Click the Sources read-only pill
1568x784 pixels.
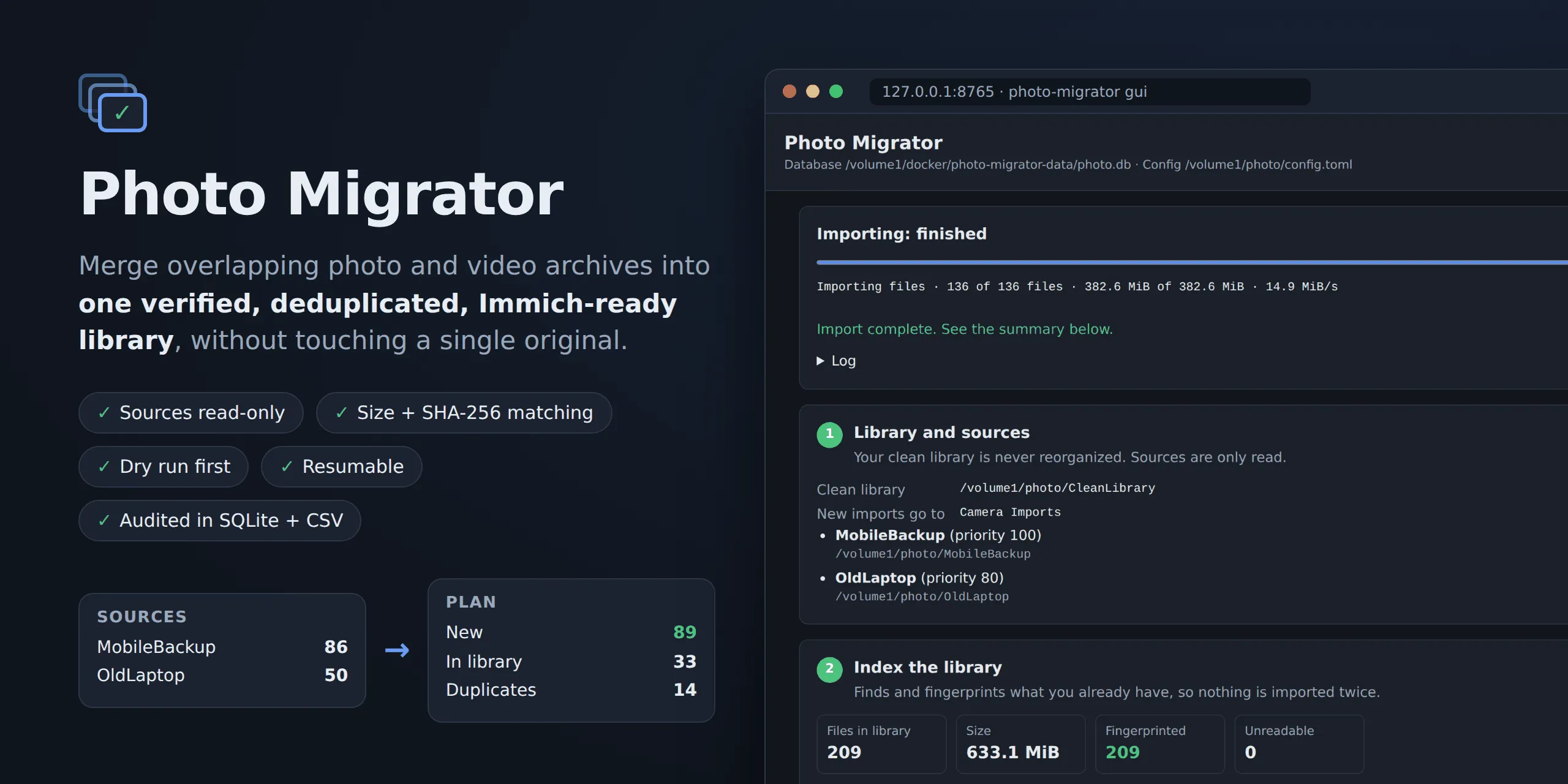coord(191,413)
